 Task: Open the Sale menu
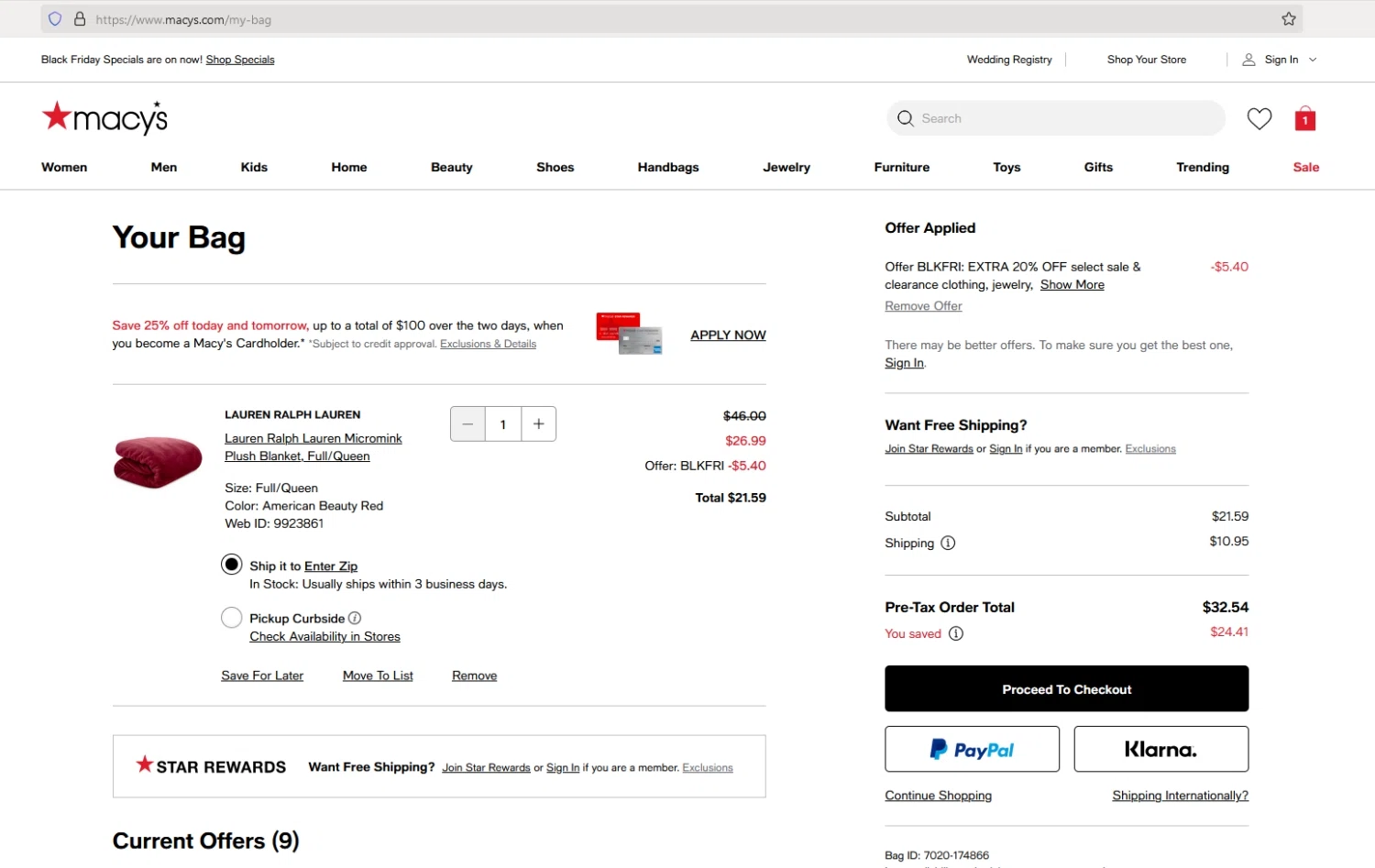1306,167
